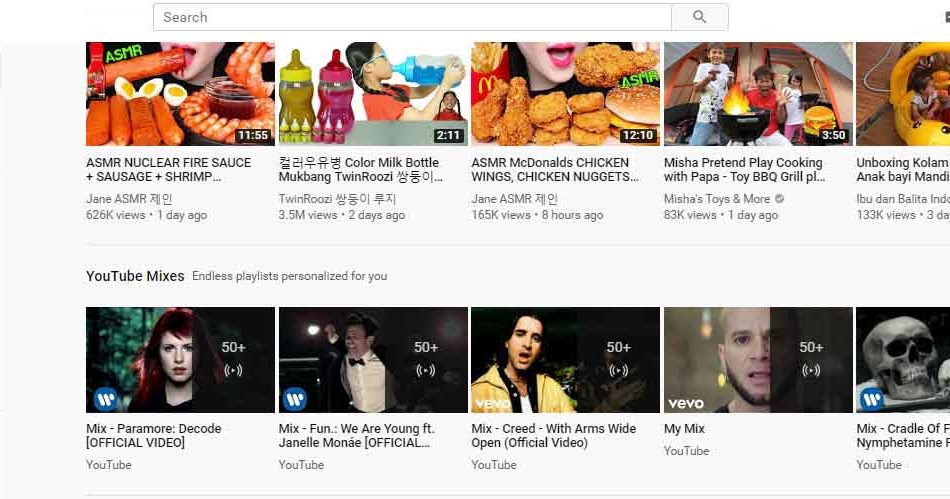The image size is (950, 499).
Task: Open Misha's Toys & More channel
Action: pos(717,199)
